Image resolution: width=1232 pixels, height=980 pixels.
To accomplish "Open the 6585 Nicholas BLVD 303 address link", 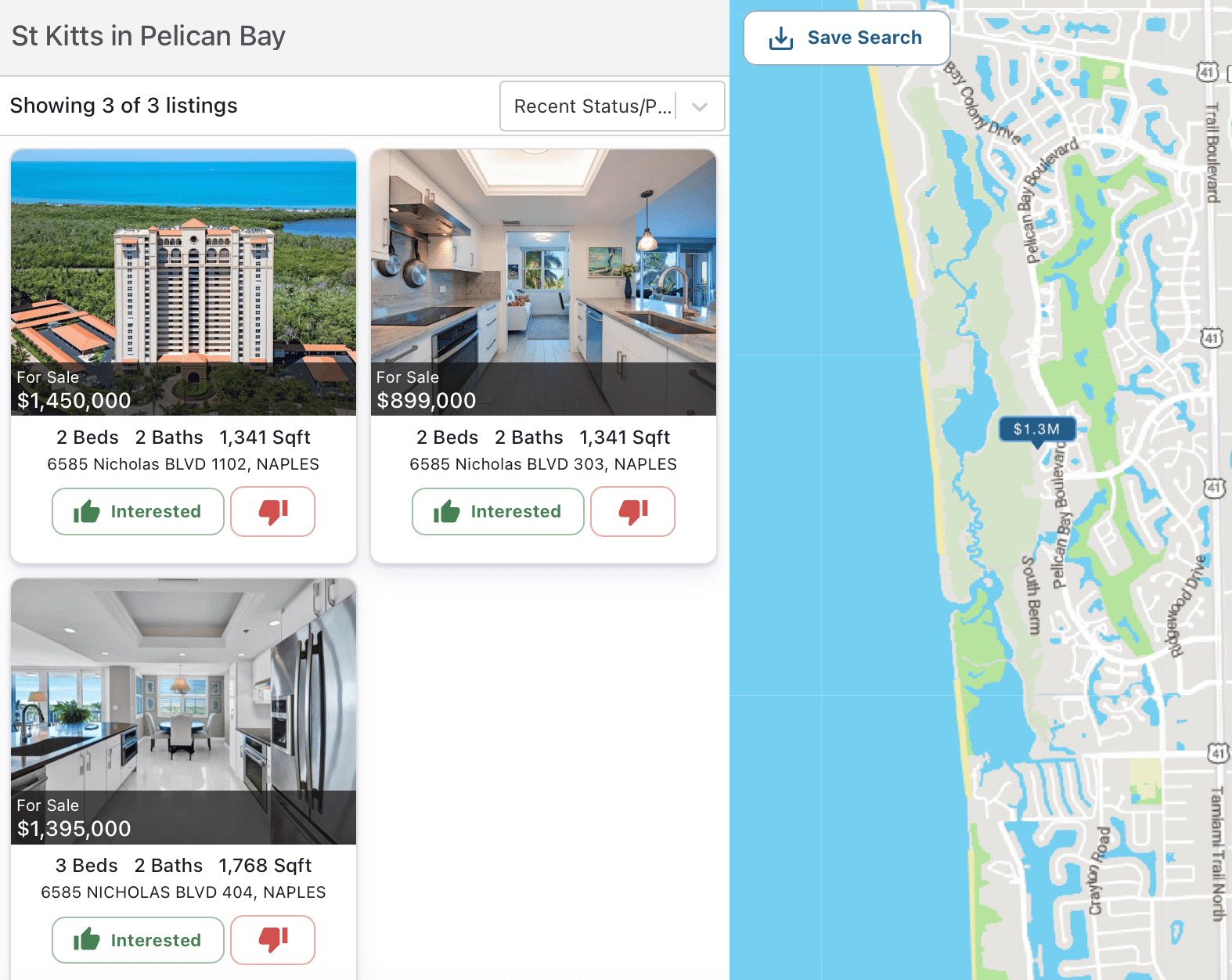I will 543,464.
